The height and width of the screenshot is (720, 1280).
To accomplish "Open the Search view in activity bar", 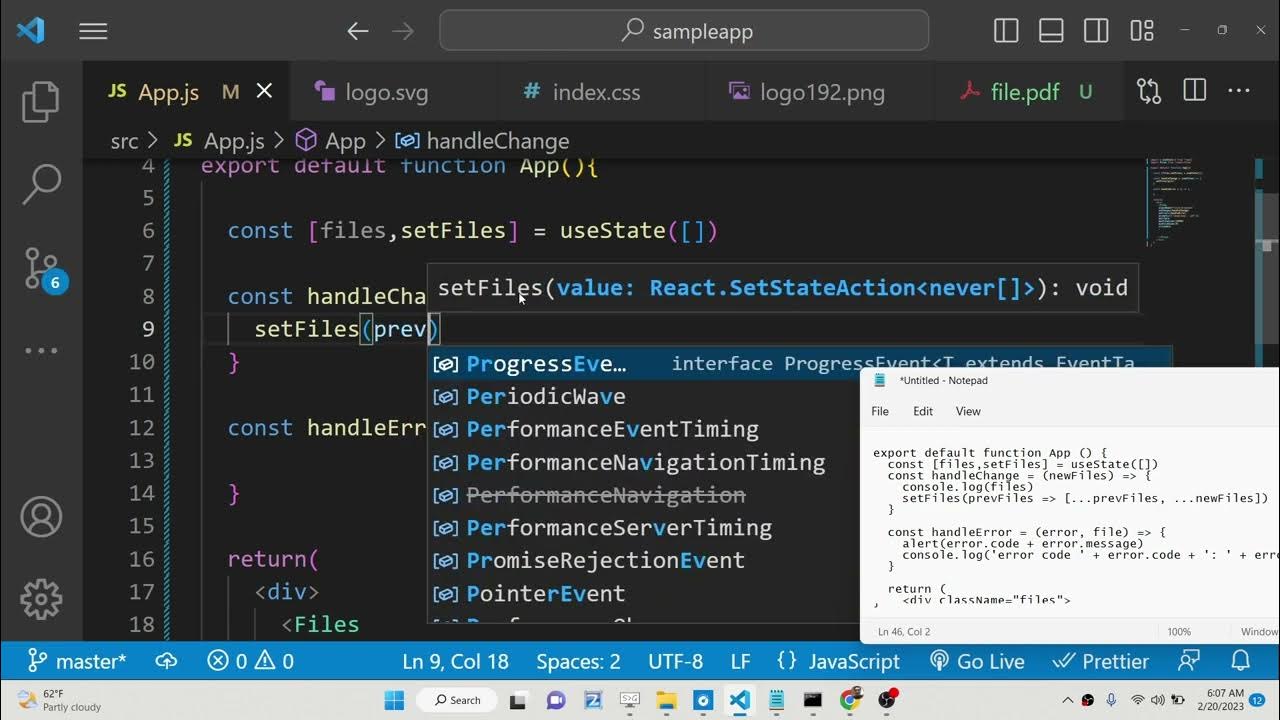I will pyautogui.click(x=41, y=184).
